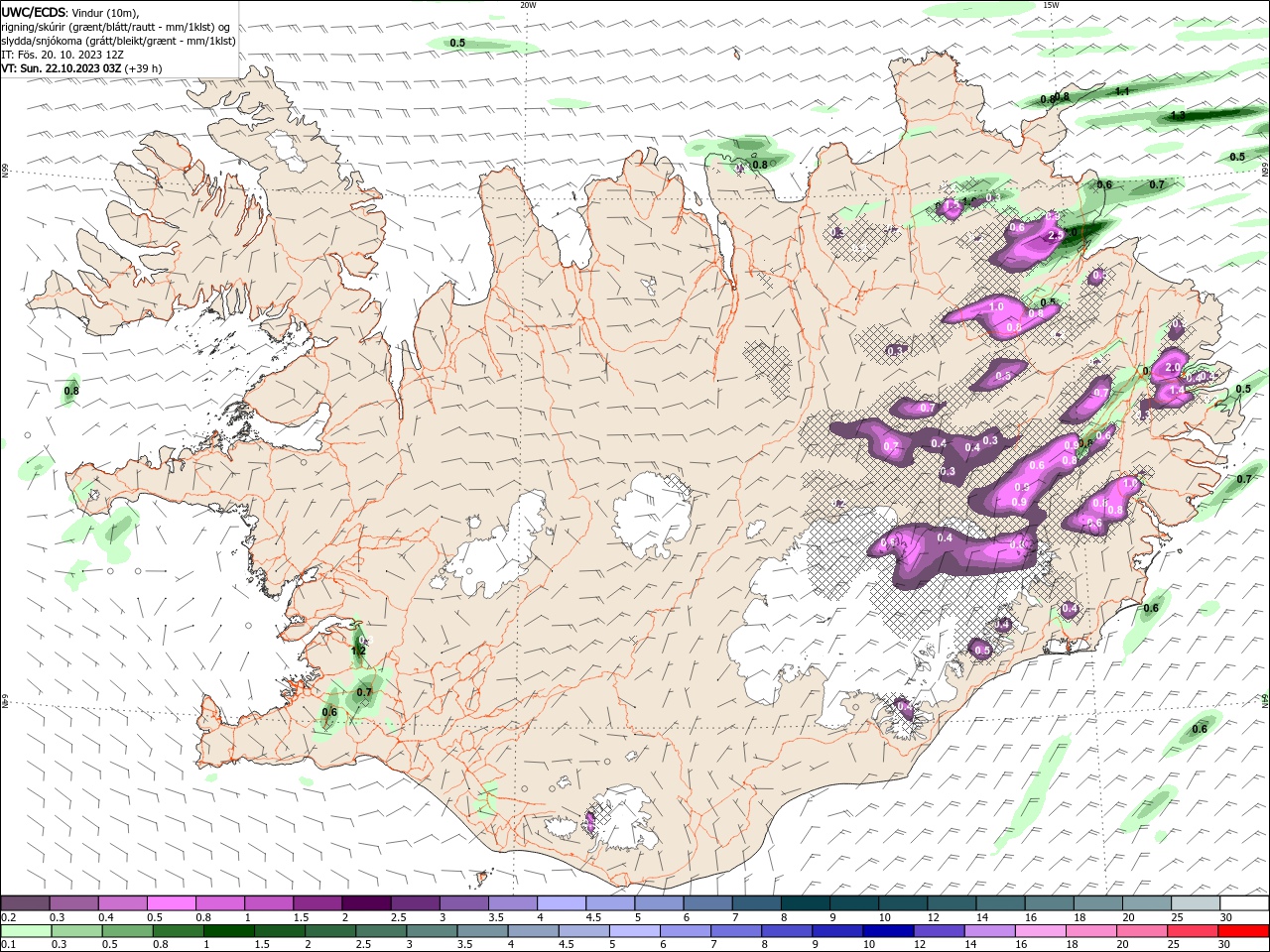Pick the darkest purple 2 swatch in the upper legend row
Screen dimensions: 1270x952
coord(366,903)
